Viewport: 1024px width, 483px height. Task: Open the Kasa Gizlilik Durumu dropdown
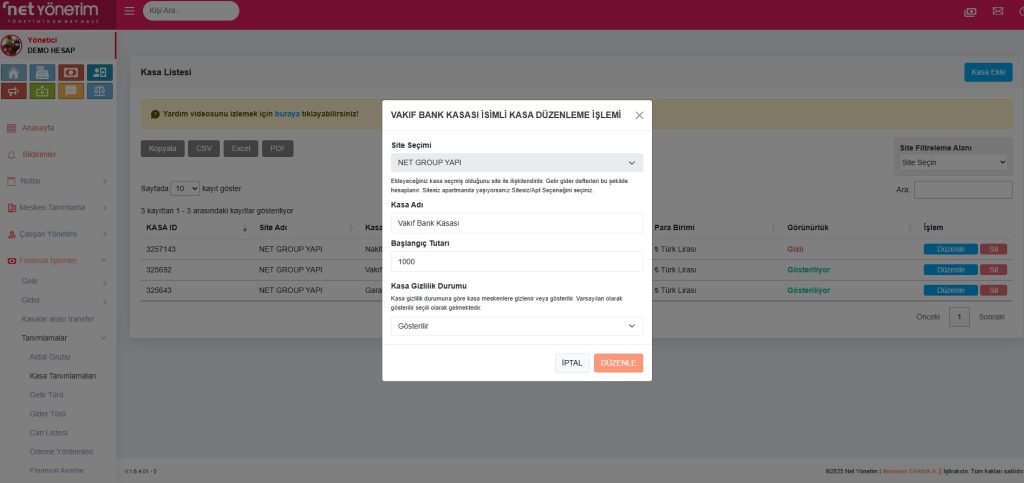[x=516, y=326]
